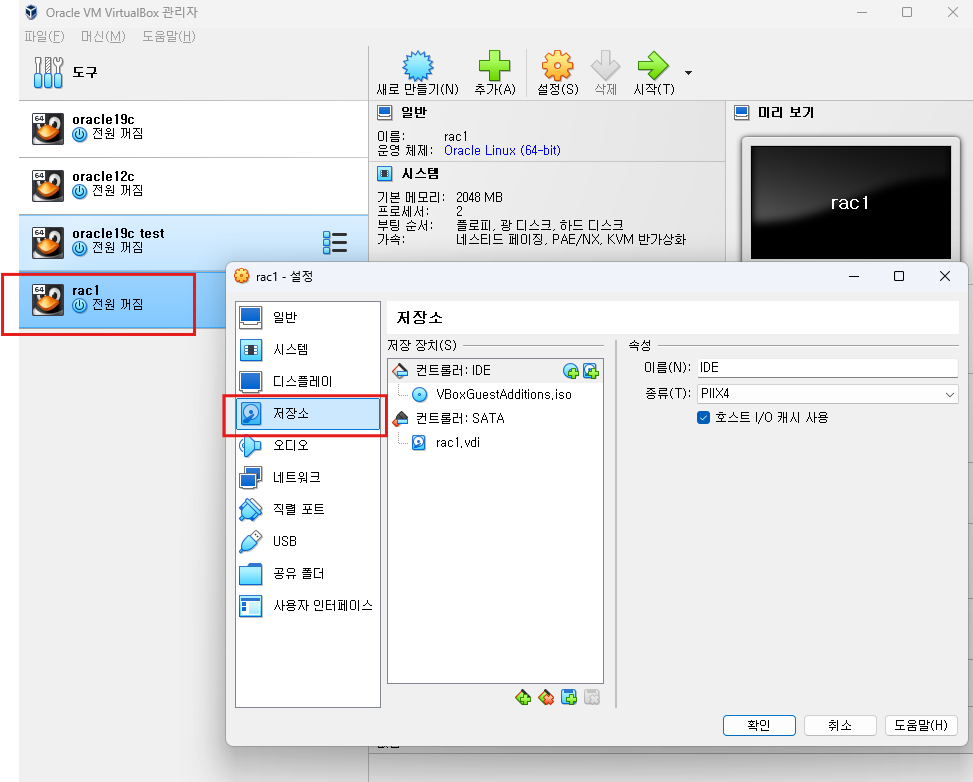Open the Machine (머신) menu
973x782 pixels.
[x=103, y=37]
